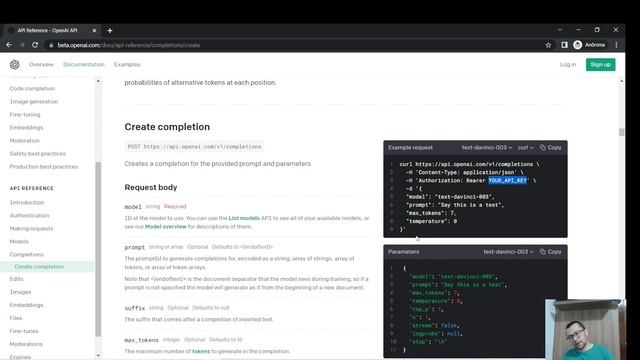Click the Create completion heading

click(x=167, y=127)
